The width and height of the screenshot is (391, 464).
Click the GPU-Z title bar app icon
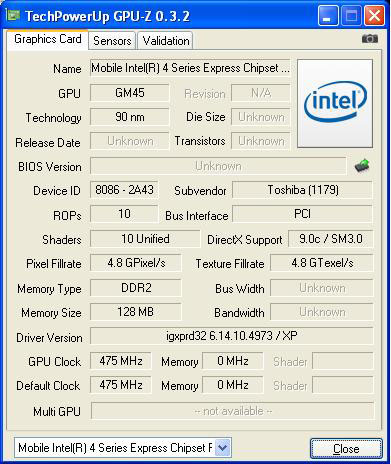coord(13,15)
